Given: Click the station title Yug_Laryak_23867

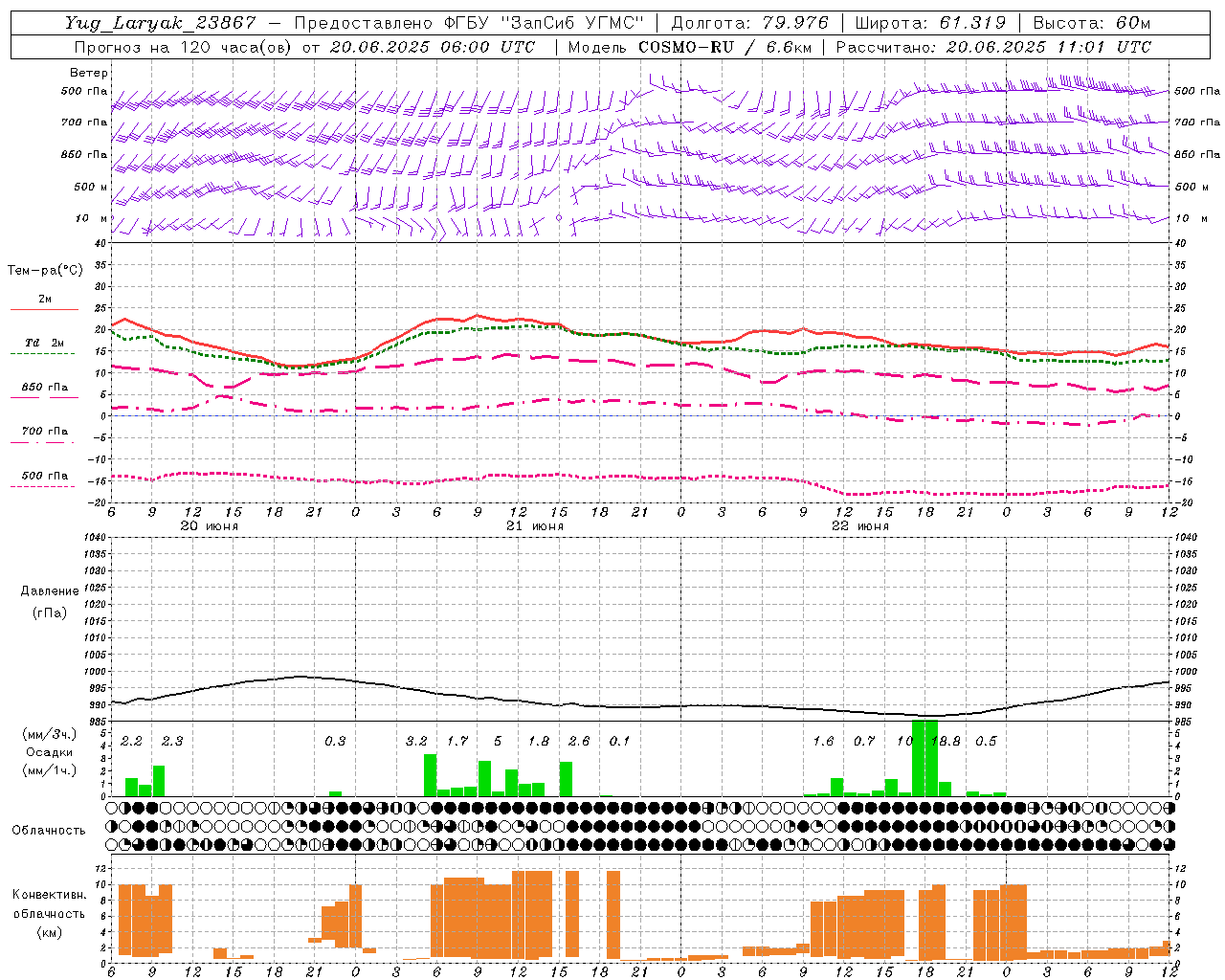Looking at the screenshot, I should (x=160, y=23).
